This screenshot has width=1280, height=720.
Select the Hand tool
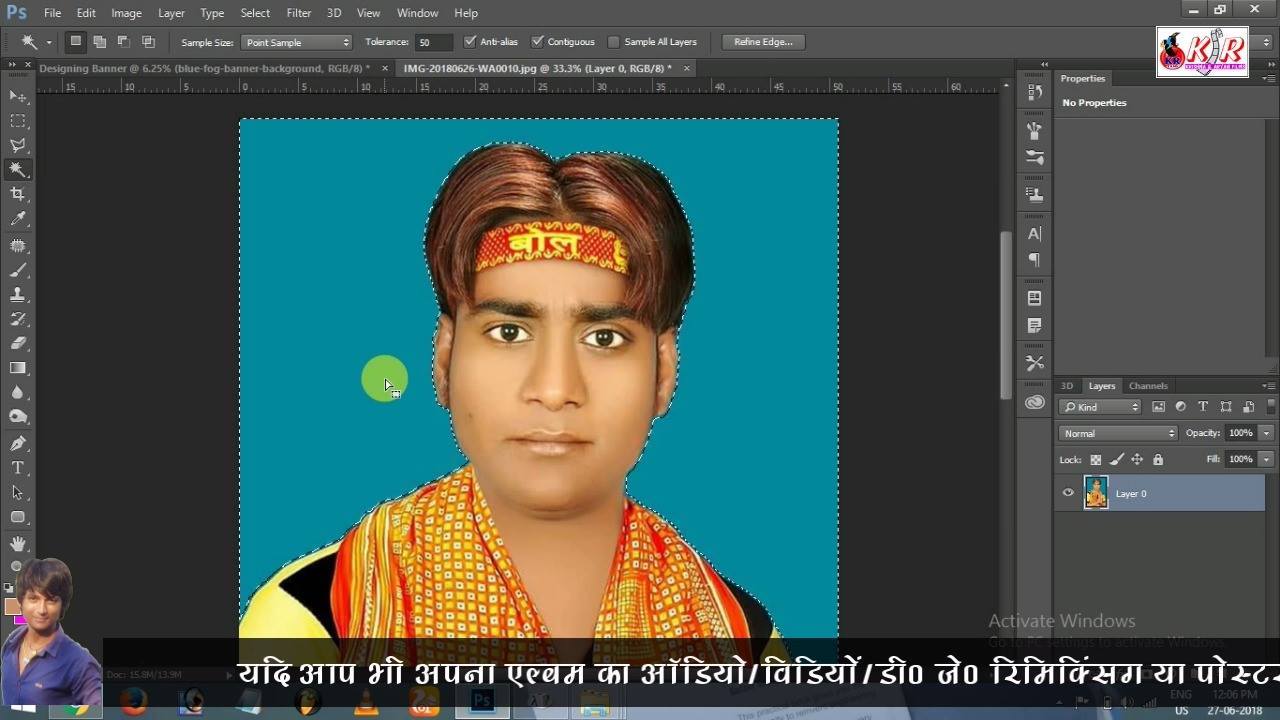click(x=18, y=543)
